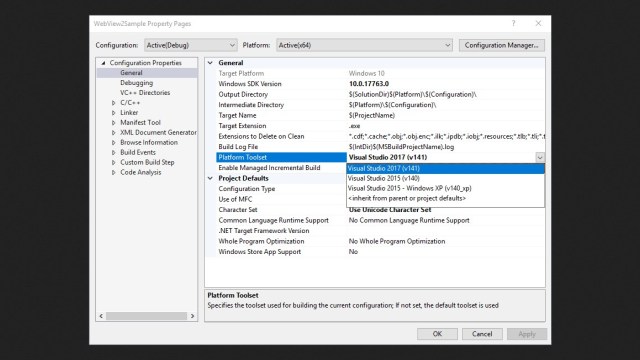The width and height of the screenshot is (640, 360).
Task: Click the Cancel button
Action: click(x=482, y=334)
